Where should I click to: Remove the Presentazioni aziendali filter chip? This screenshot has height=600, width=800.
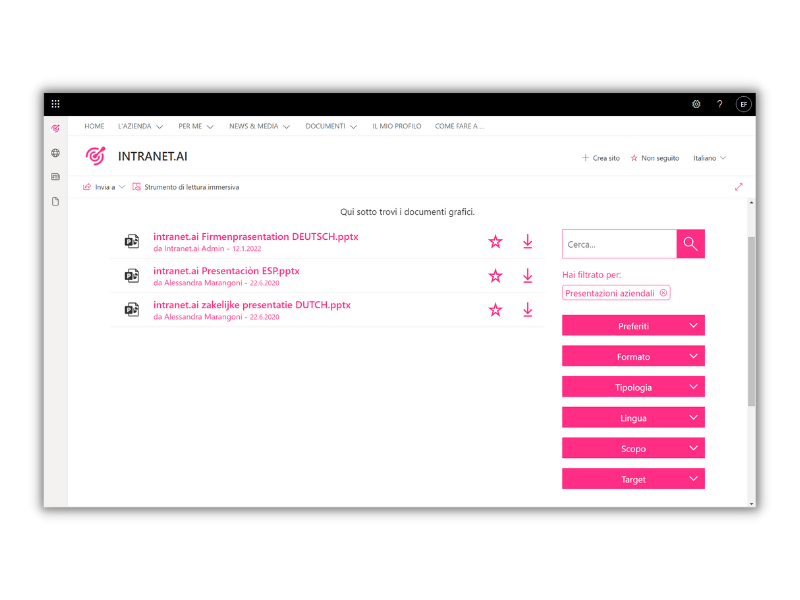pos(662,292)
